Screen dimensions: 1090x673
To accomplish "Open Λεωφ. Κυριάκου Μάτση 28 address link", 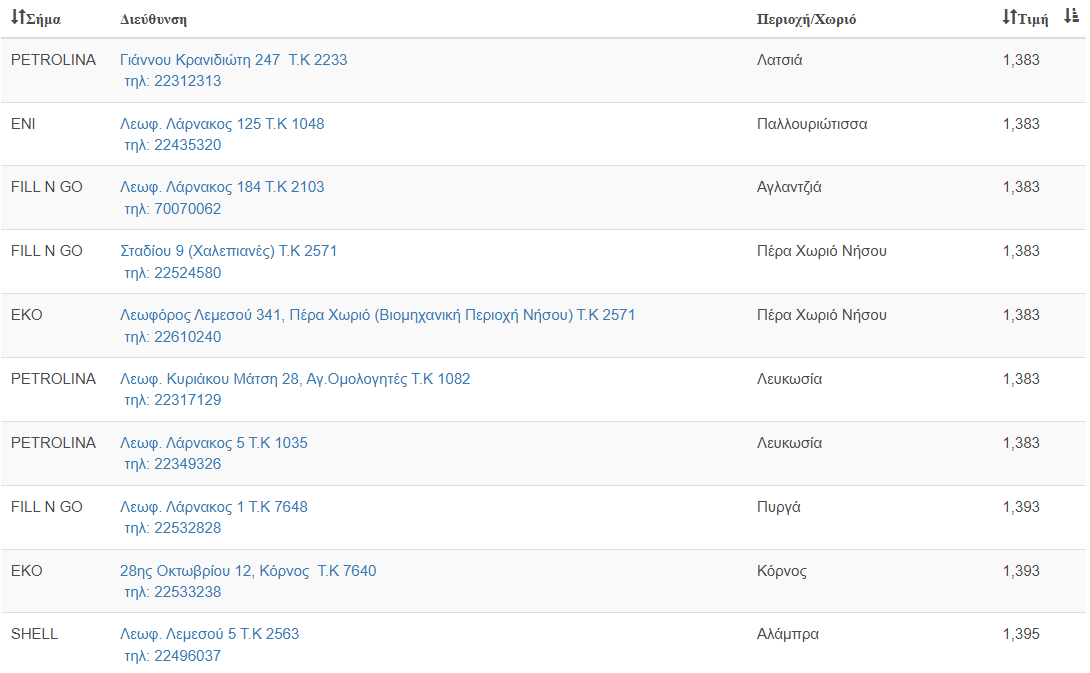I will 295,379.
